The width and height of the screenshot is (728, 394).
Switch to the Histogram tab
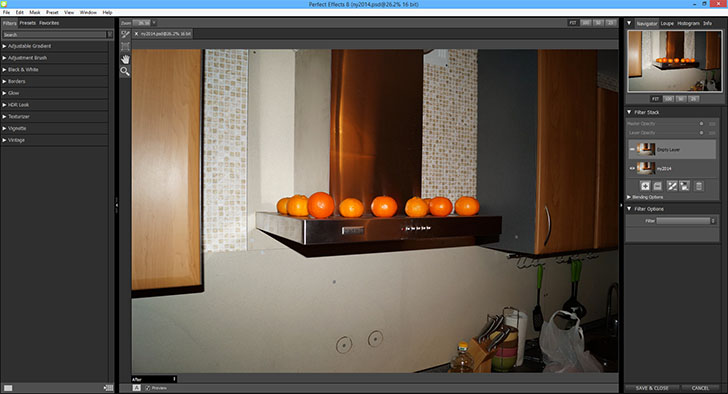688,23
